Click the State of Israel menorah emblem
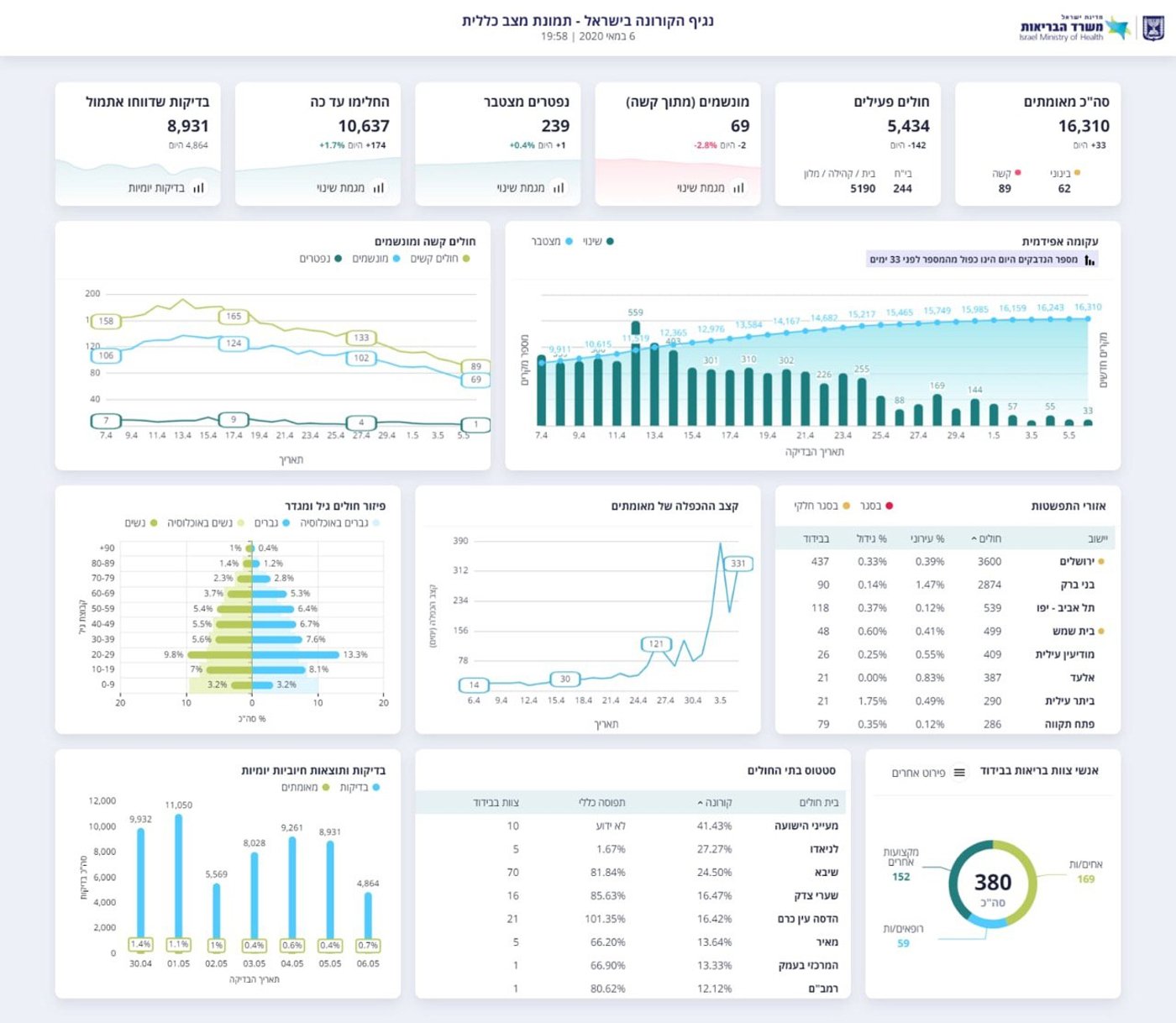 point(1153,28)
